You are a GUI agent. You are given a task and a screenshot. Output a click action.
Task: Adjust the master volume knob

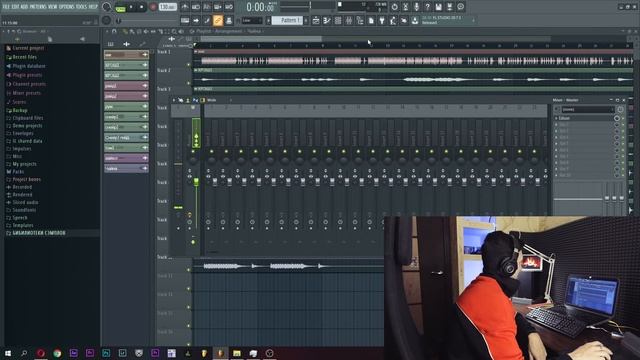pyautogui.click(x=107, y=7)
